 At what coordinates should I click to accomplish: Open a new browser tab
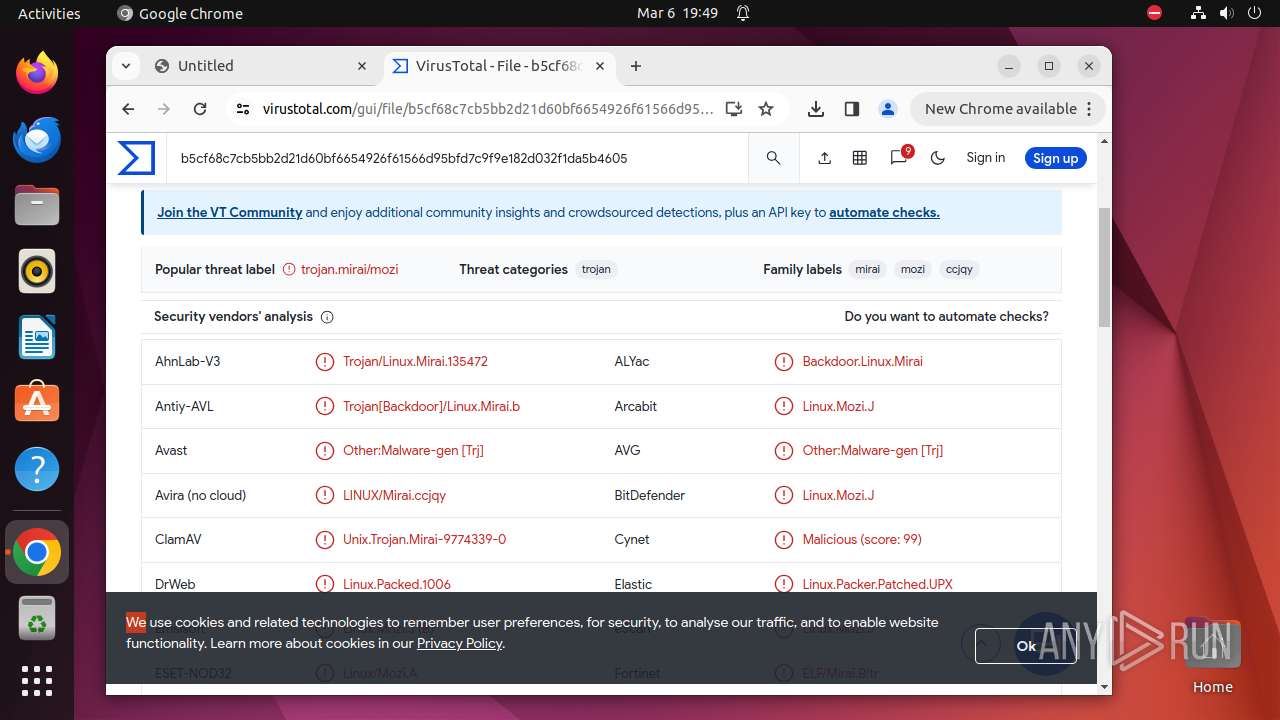tap(636, 66)
